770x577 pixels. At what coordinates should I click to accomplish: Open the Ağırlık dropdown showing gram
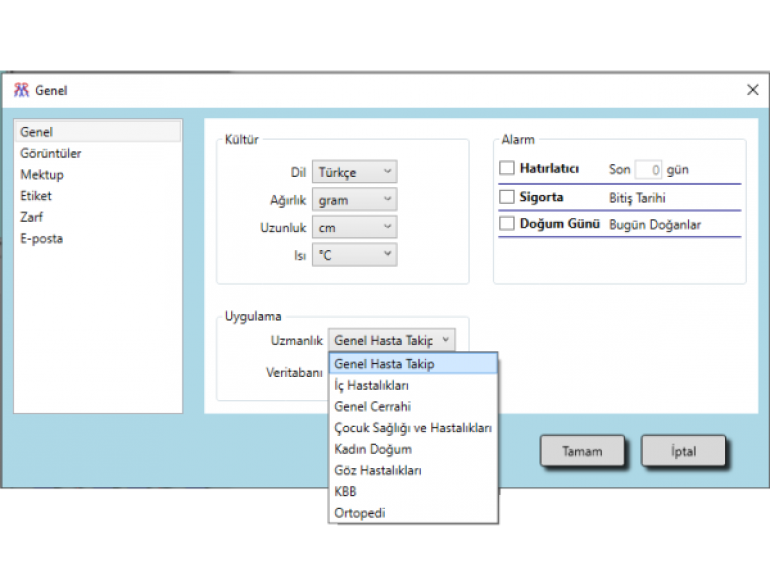point(355,200)
